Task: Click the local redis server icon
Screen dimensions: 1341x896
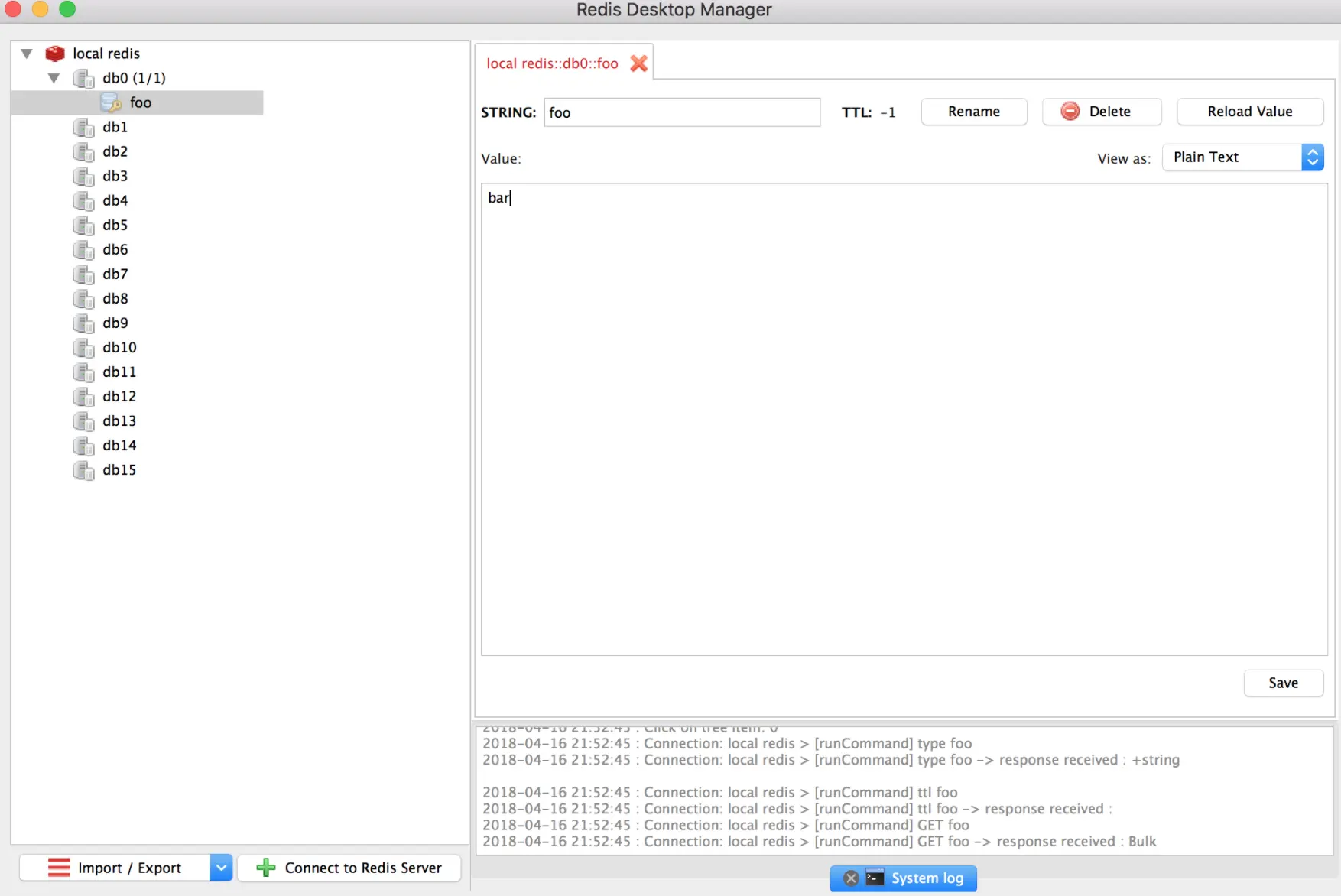Action: click(55, 54)
